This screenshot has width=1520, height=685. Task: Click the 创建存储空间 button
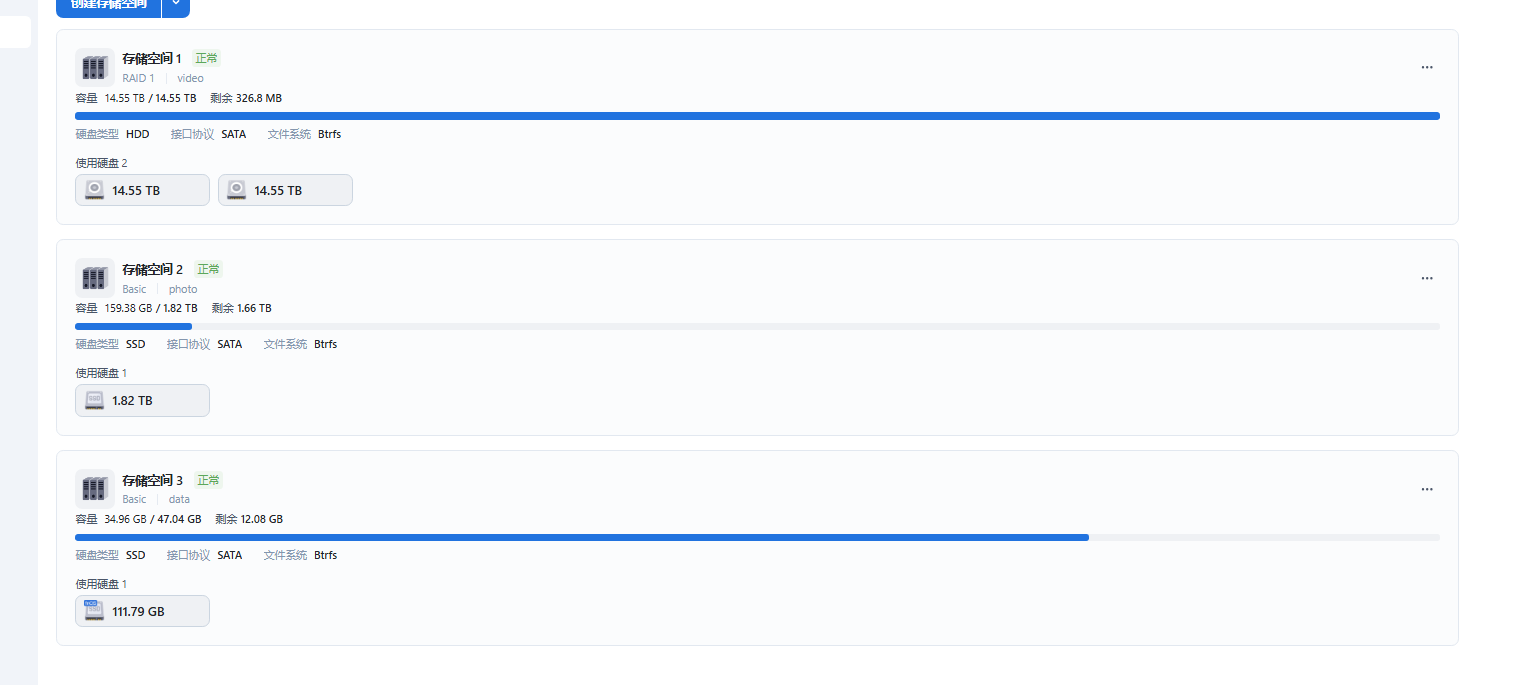(108, 5)
